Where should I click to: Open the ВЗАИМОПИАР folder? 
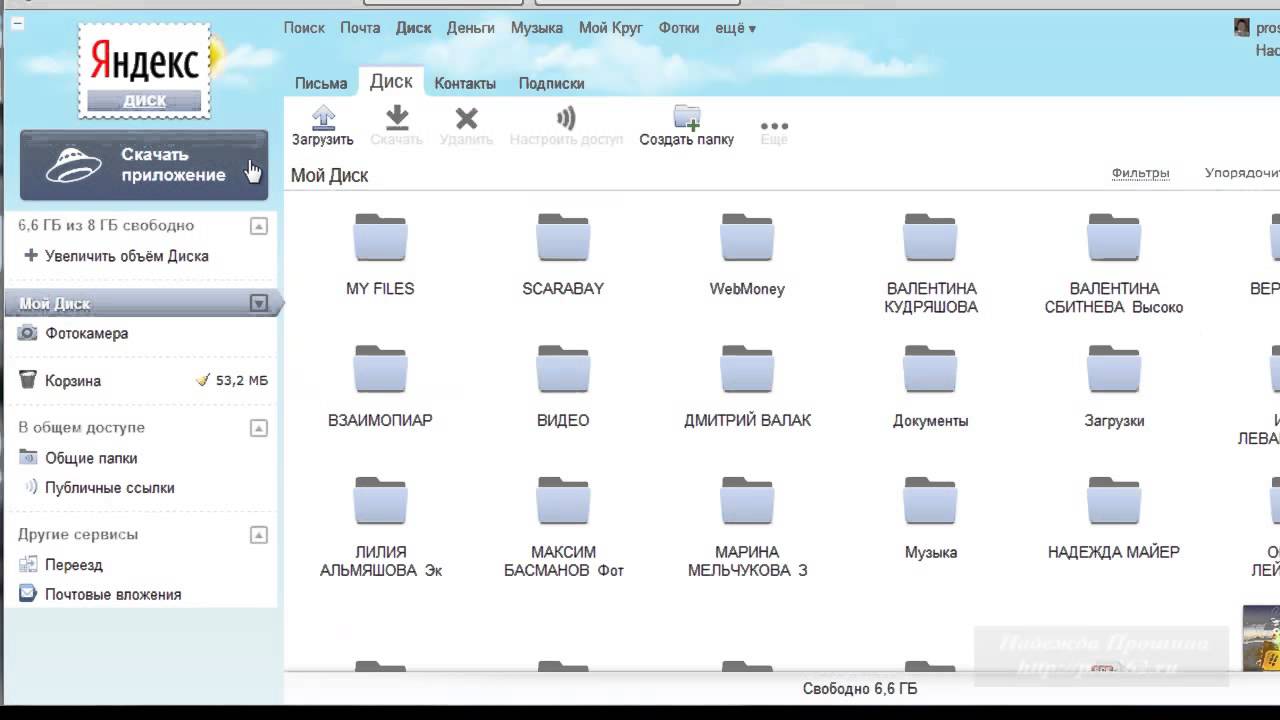pyautogui.click(x=380, y=369)
